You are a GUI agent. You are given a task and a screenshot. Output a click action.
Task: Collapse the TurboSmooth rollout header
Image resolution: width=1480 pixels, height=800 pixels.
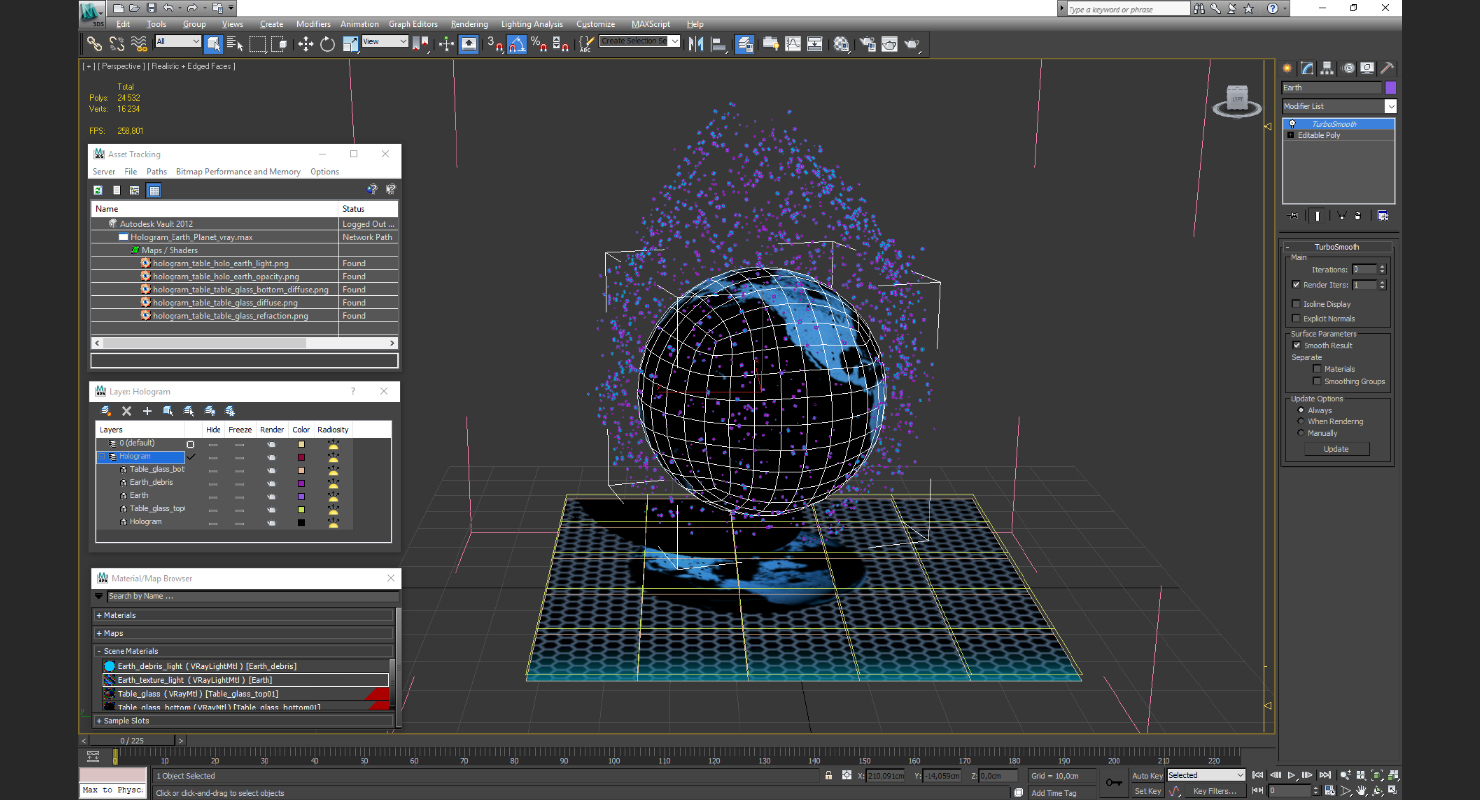point(1337,247)
